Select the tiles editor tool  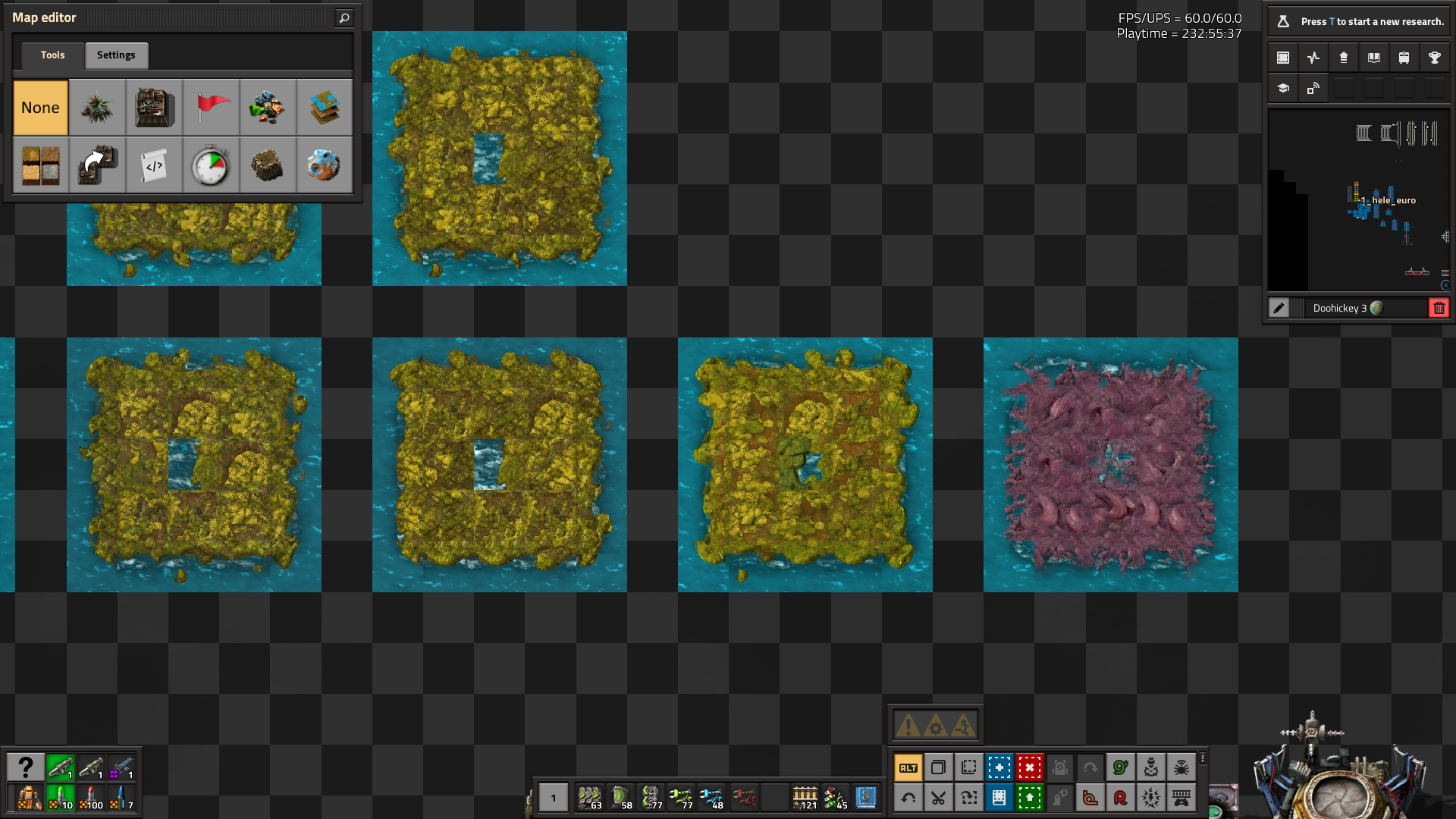(325, 108)
